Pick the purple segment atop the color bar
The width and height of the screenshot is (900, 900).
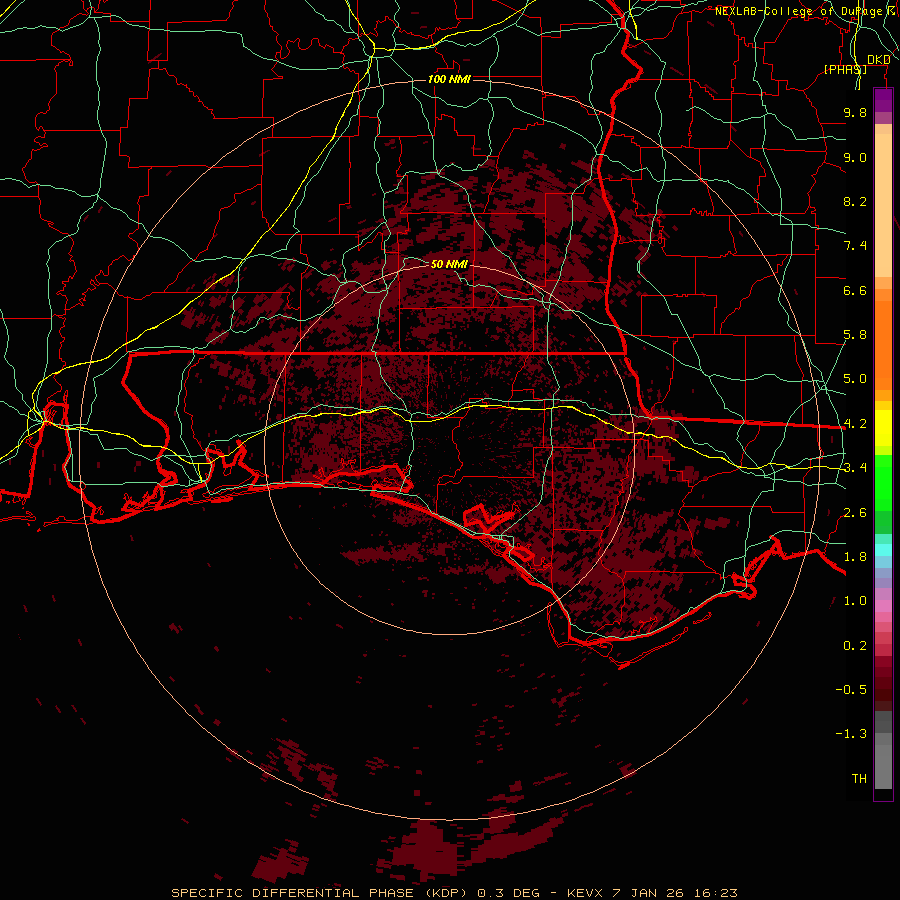click(883, 100)
